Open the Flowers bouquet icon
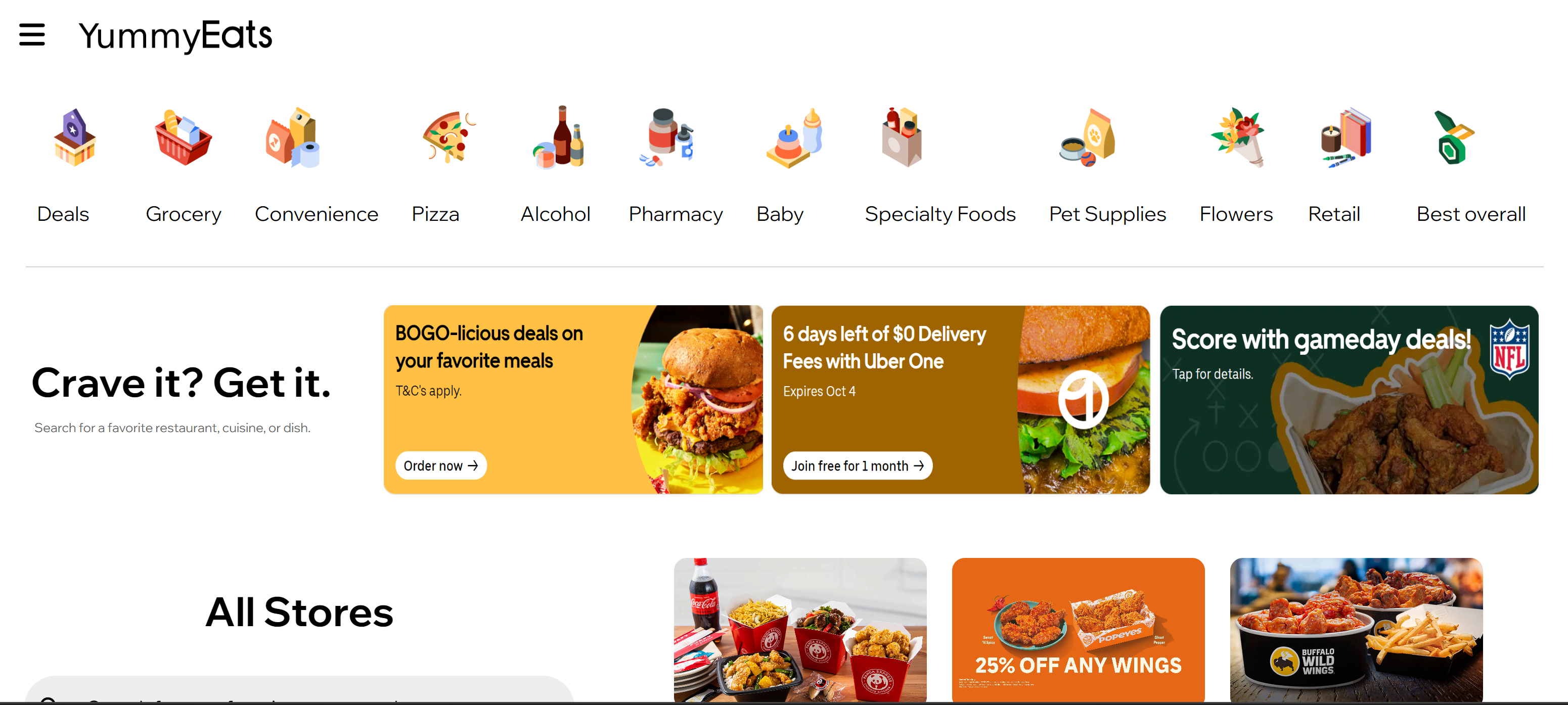Viewport: 1568px width, 705px height. (1238, 137)
